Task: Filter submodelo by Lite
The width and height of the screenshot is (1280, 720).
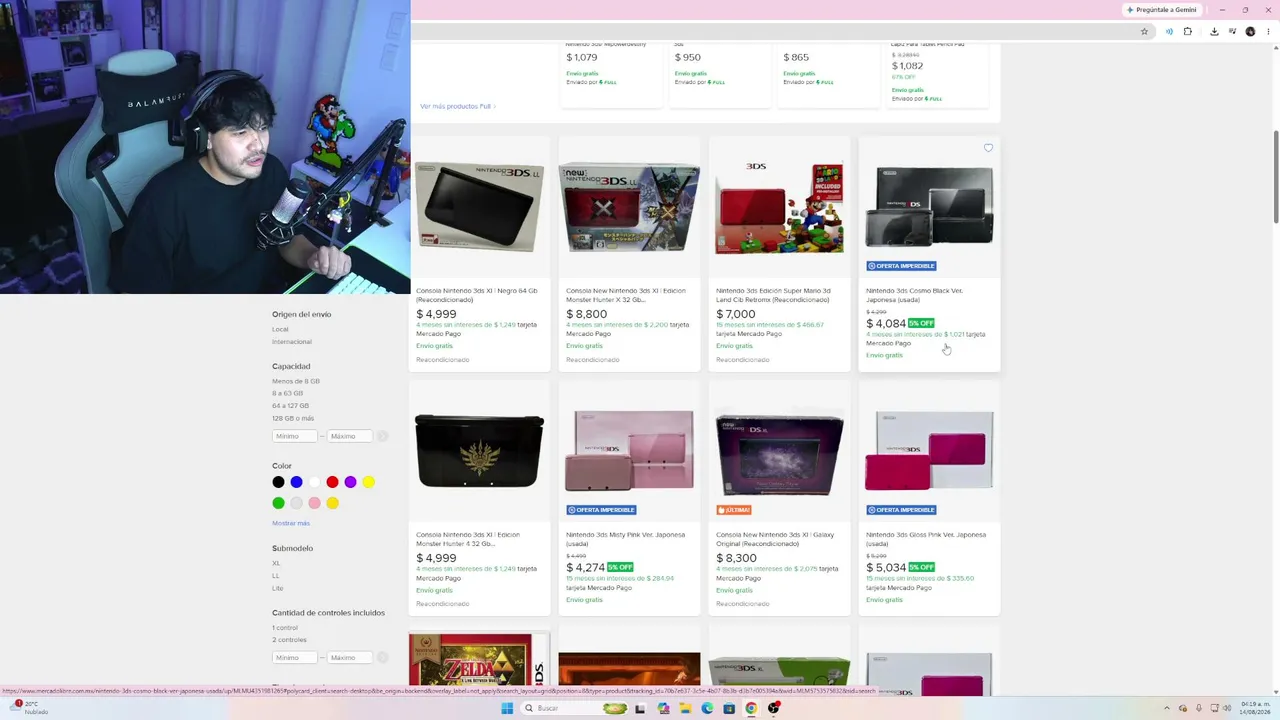Action: click(x=277, y=588)
